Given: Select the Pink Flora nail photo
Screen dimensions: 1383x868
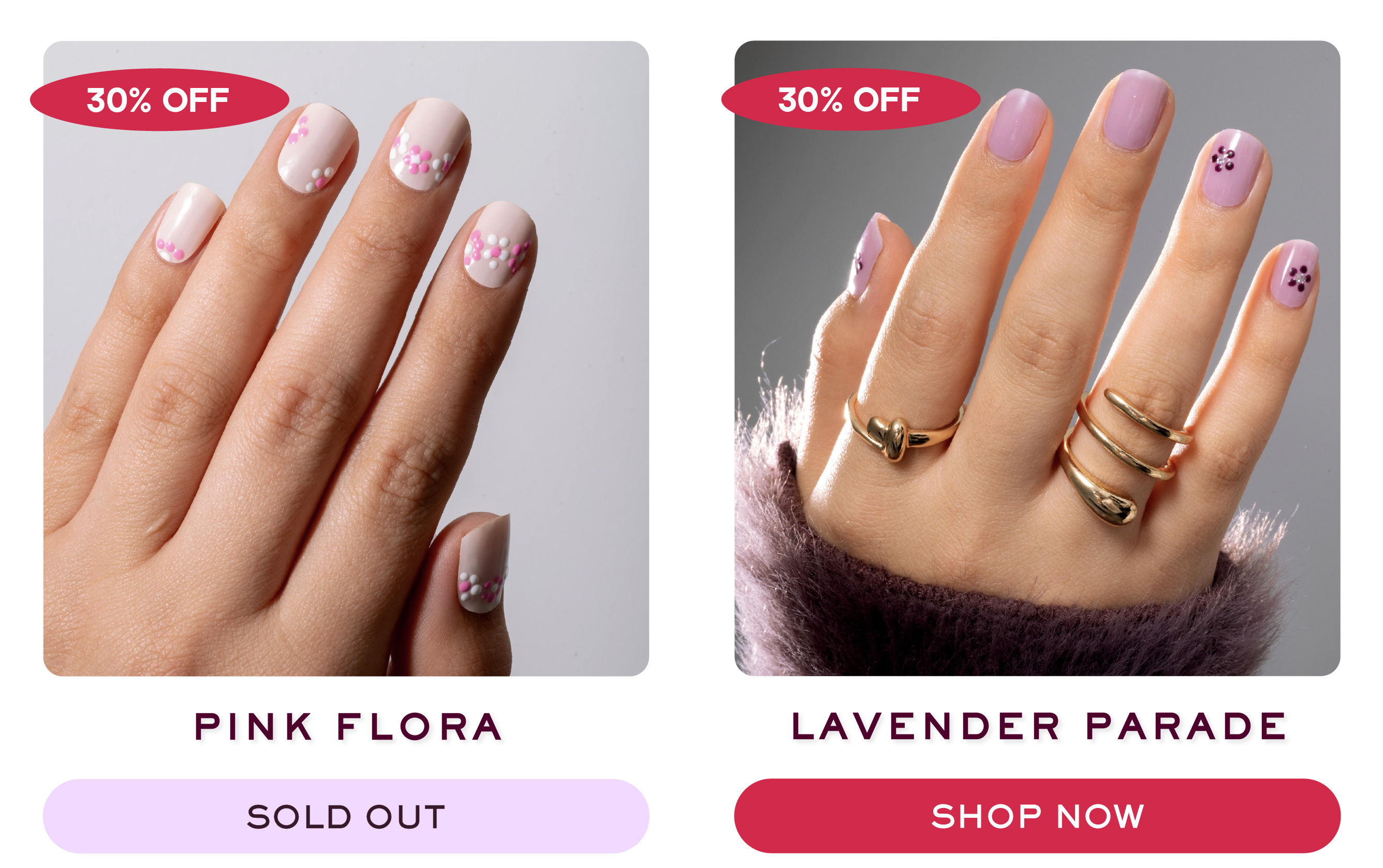Looking at the screenshot, I should tap(346, 358).
